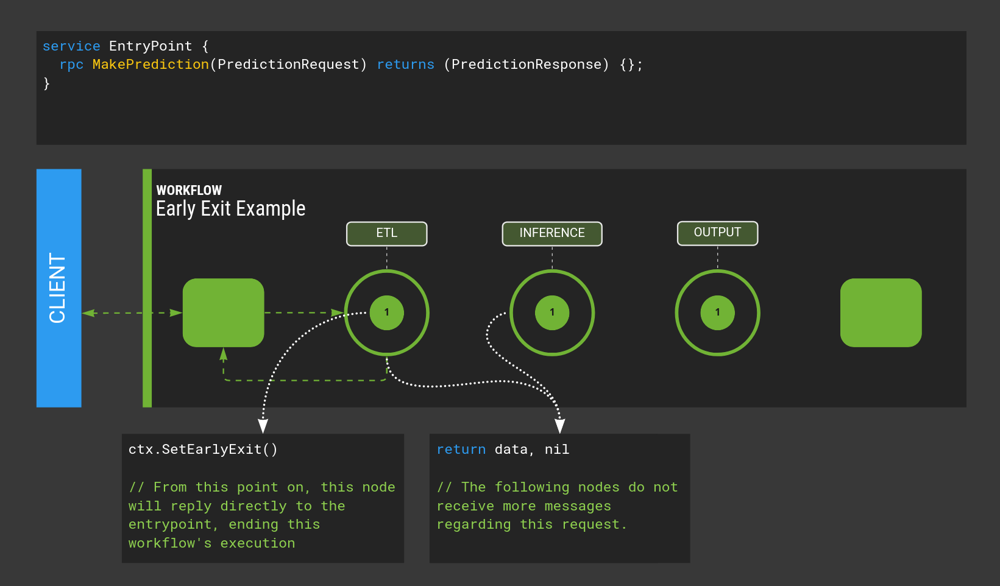Click the INFERENCE node circle
Viewport: 1000px width, 586px height.
(x=552, y=312)
